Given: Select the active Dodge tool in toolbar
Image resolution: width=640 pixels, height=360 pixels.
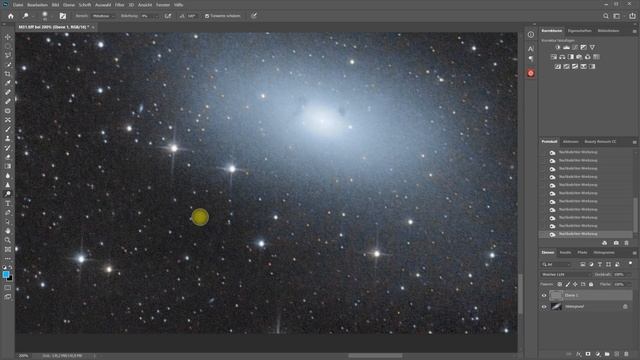Looking at the screenshot, I should click(x=8, y=194).
